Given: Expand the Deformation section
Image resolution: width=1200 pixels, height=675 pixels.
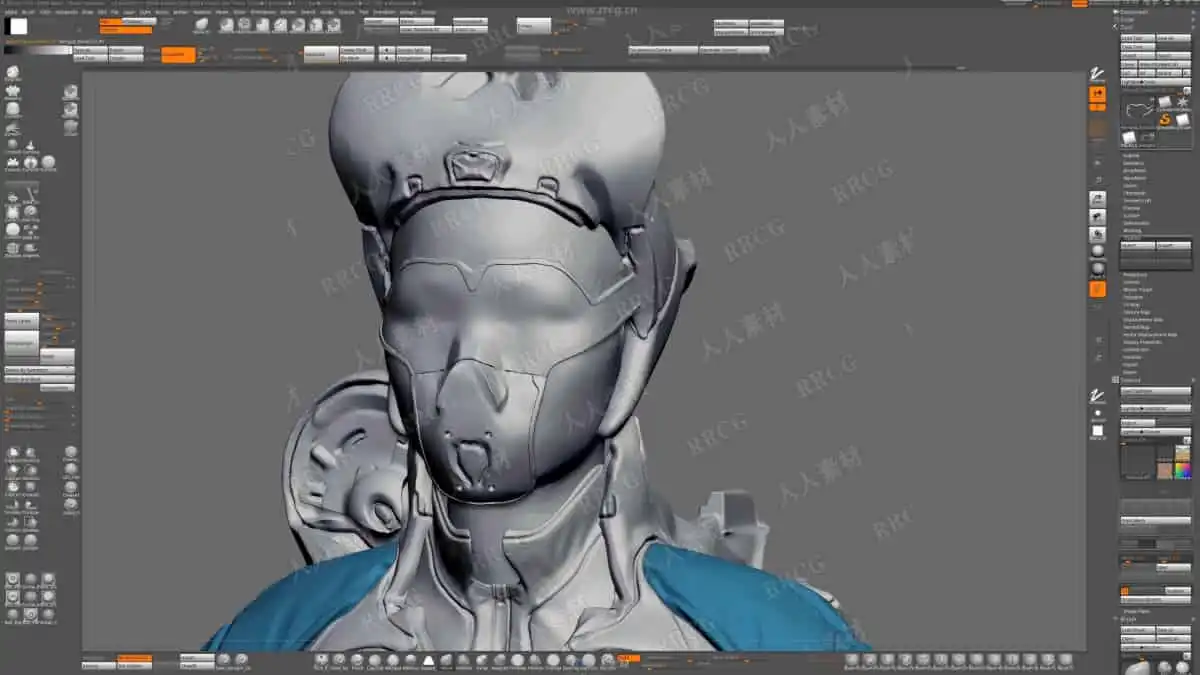Looking at the screenshot, I should (1135, 222).
